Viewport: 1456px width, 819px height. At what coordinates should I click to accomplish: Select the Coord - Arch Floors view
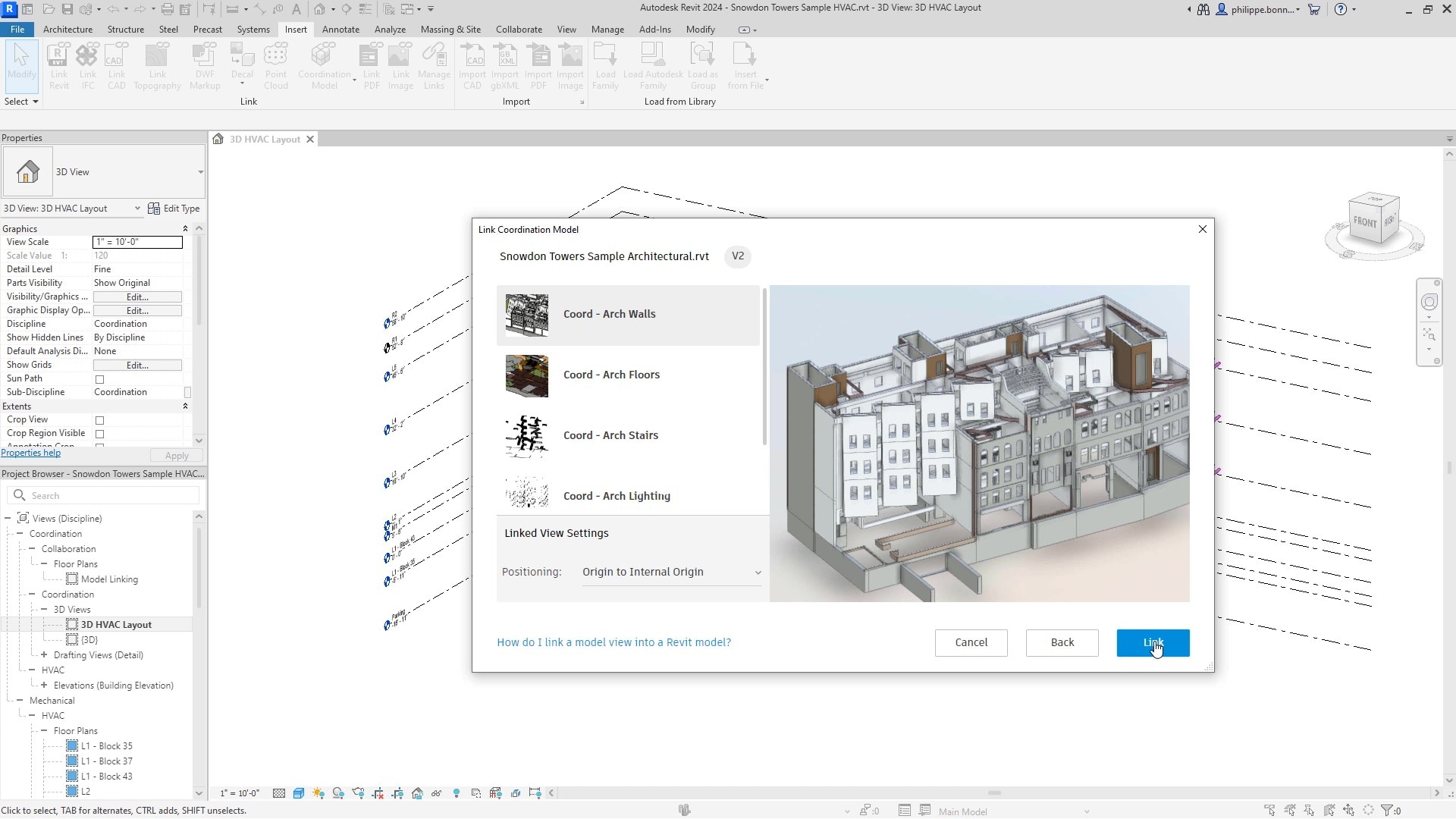[x=628, y=375]
